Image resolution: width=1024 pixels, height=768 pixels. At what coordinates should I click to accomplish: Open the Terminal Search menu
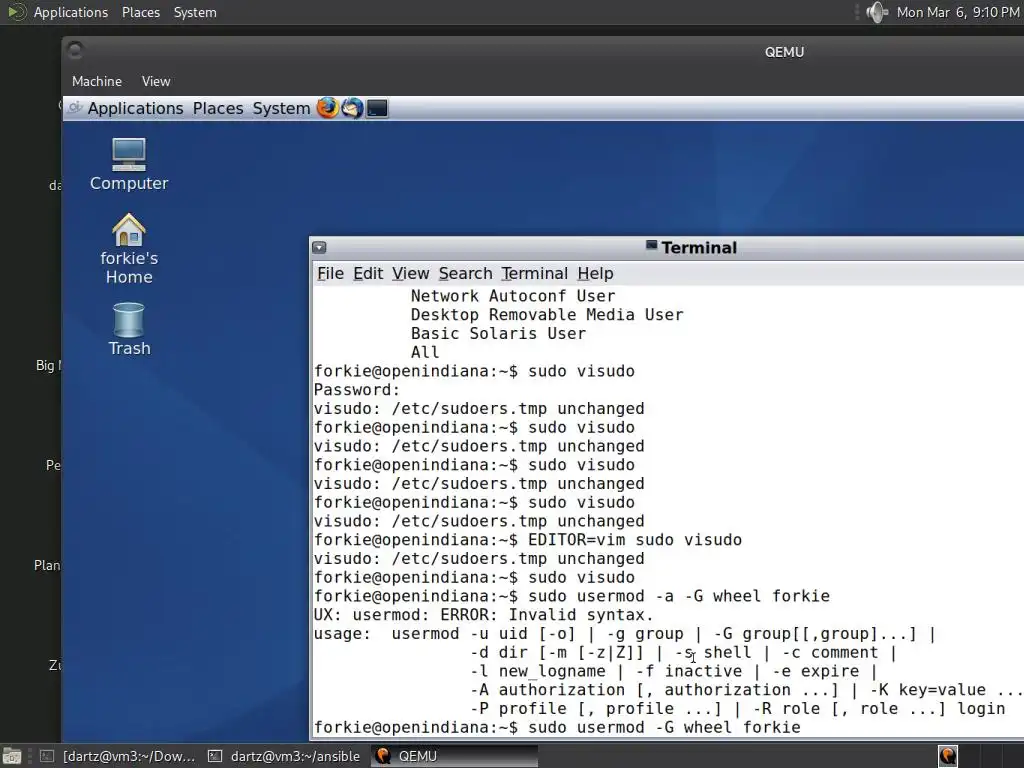coord(466,274)
